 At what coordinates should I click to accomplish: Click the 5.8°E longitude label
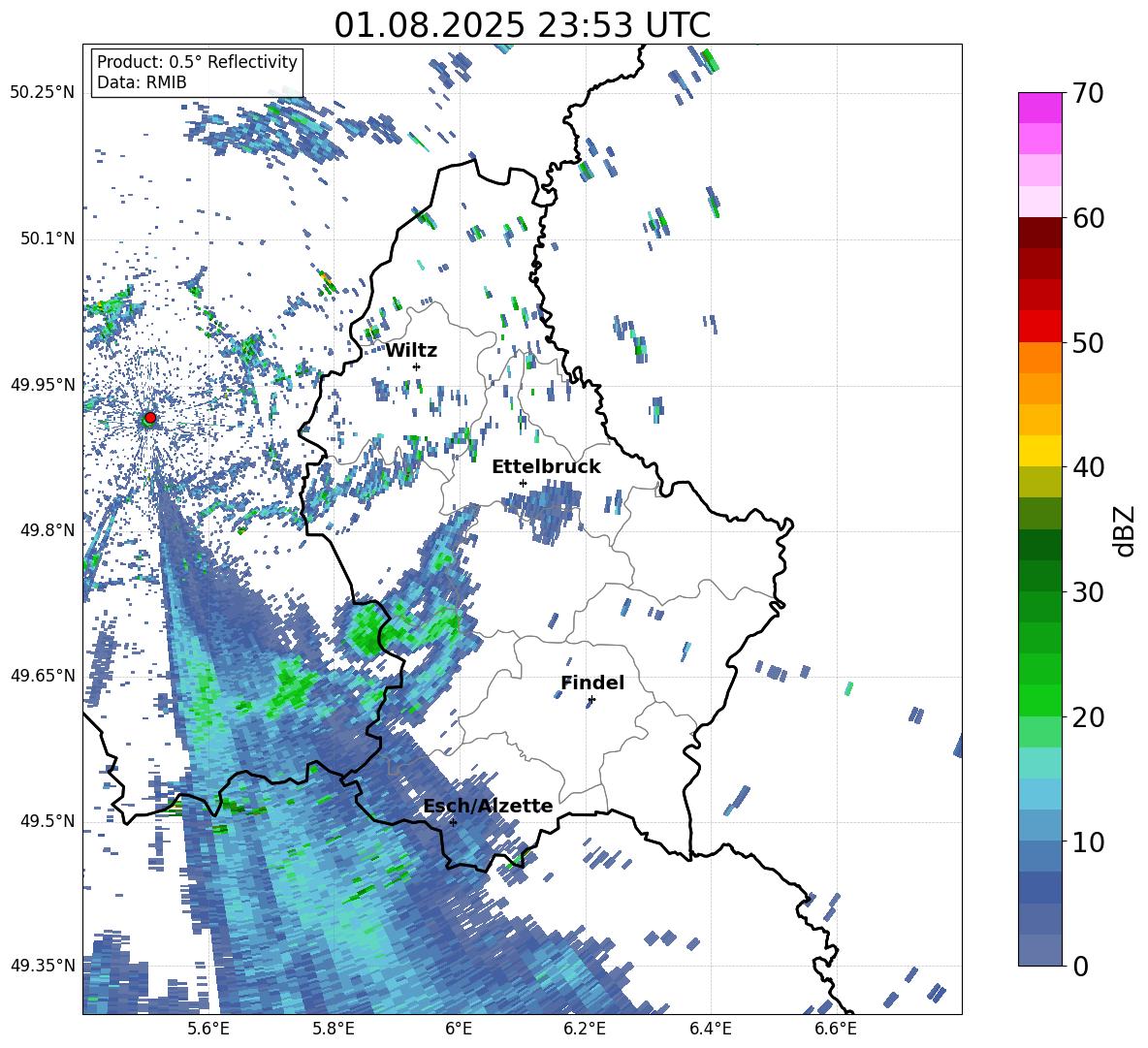point(334,1029)
